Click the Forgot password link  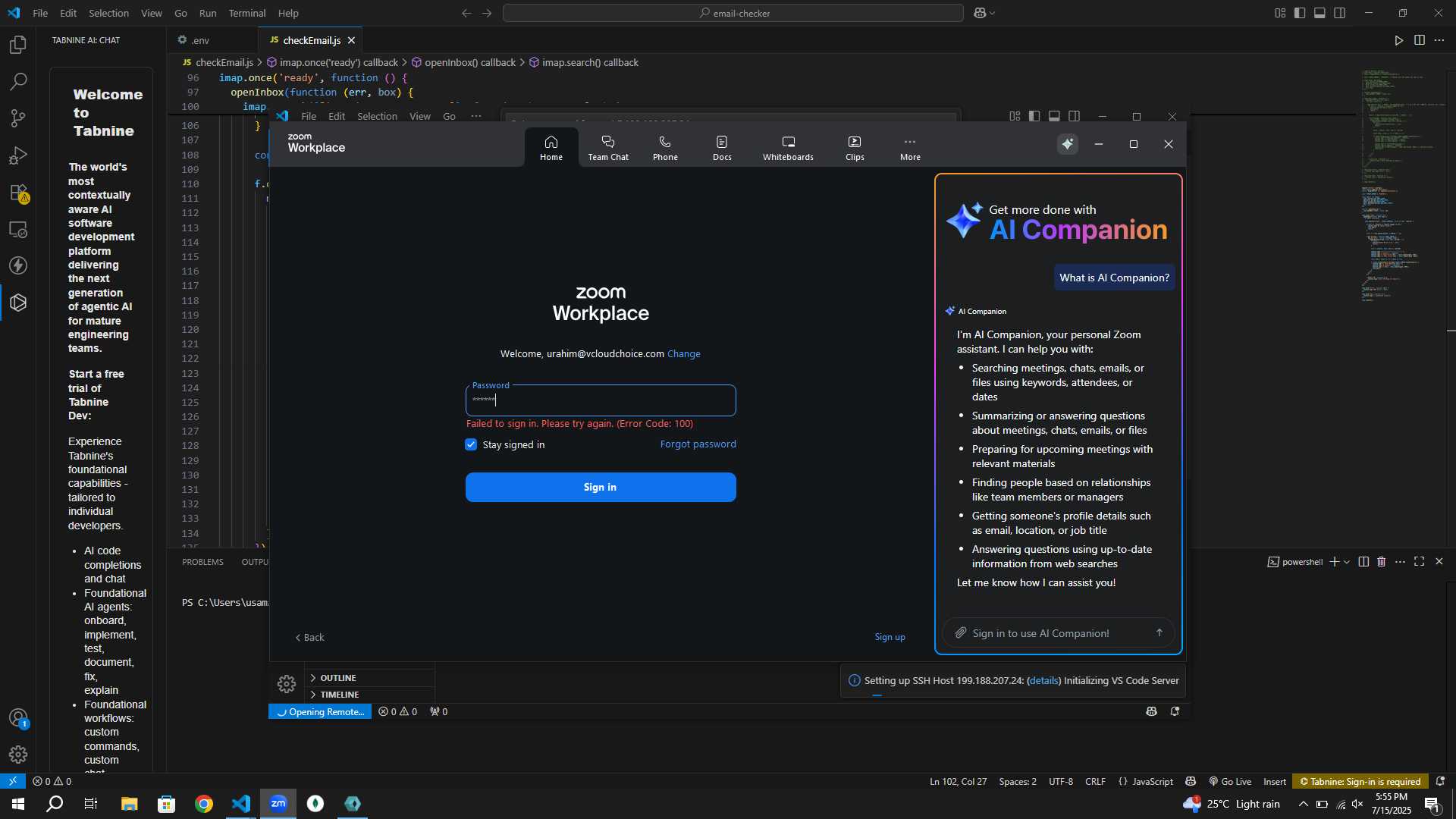[x=698, y=444]
